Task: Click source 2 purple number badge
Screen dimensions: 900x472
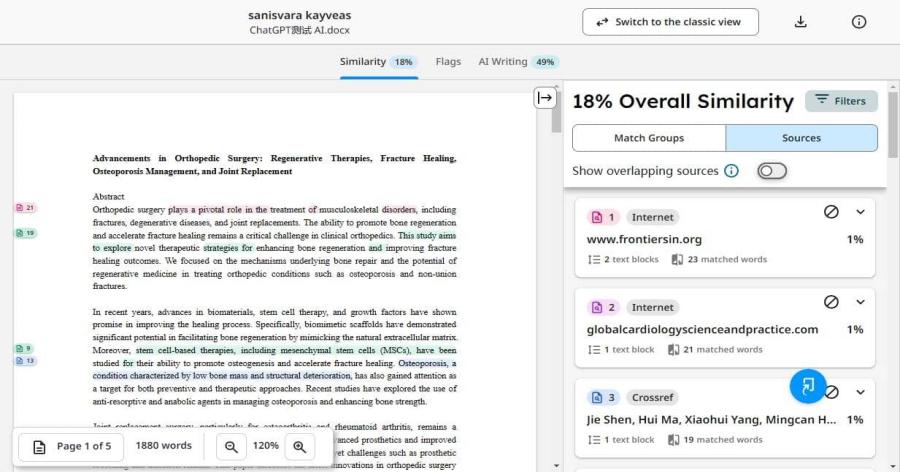Action: tap(603, 307)
